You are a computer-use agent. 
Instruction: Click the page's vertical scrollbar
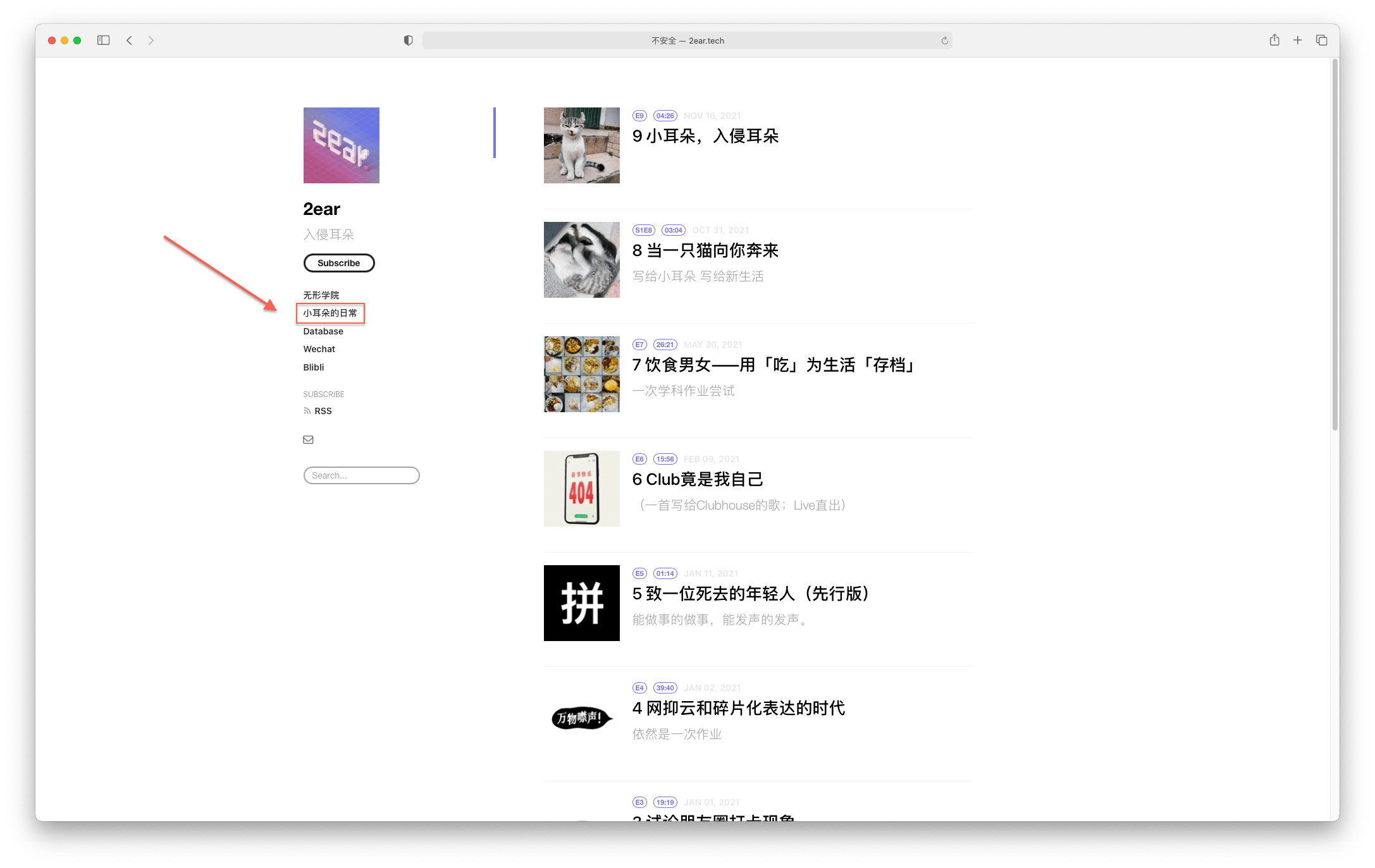(x=1335, y=245)
